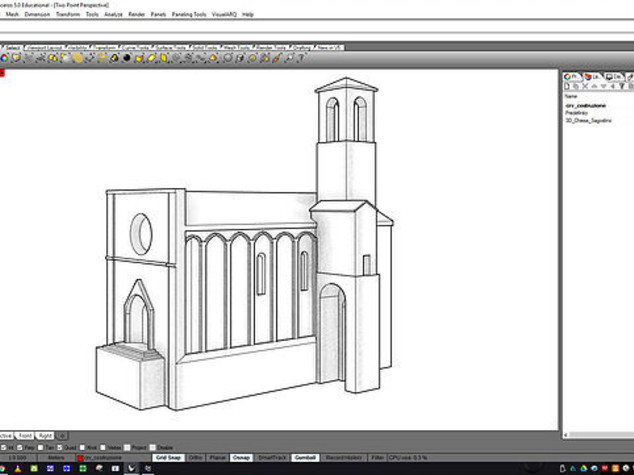The height and width of the screenshot is (475, 634).
Task: Toggle the Disable osnap checkbox
Action: tap(152, 448)
